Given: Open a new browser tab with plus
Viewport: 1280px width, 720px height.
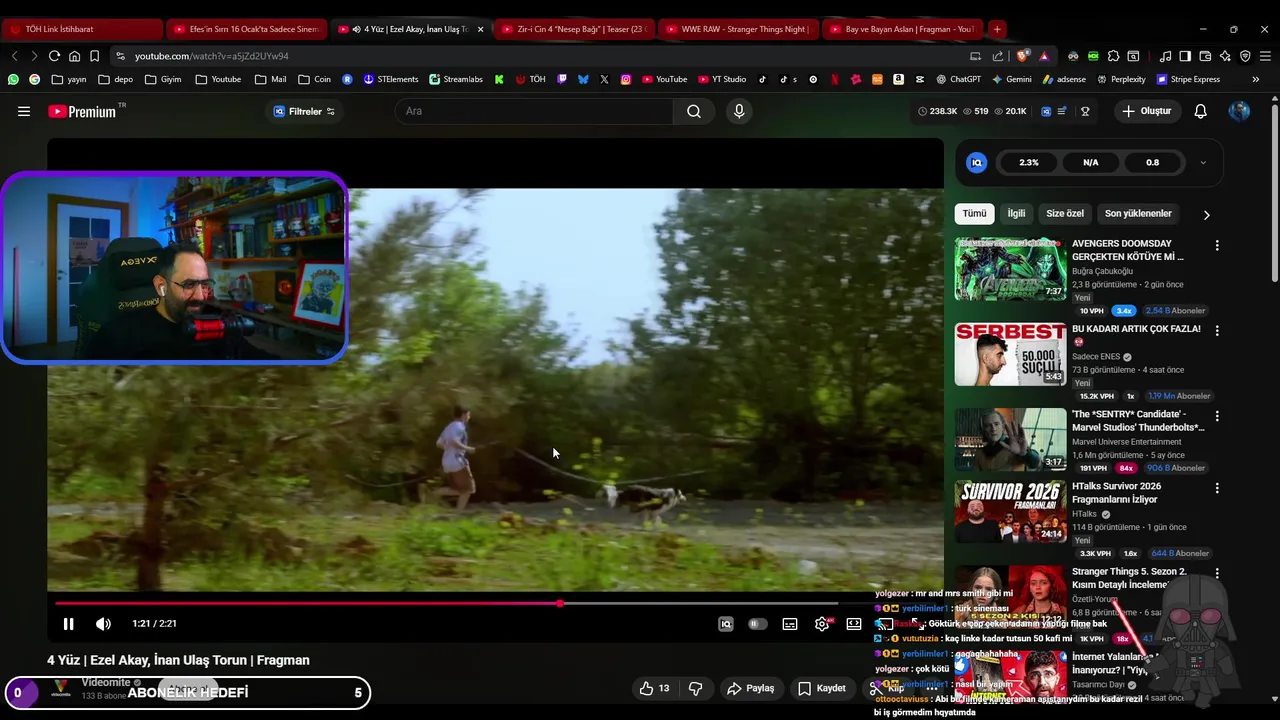Looking at the screenshot, I should click(x=997, y=29).
